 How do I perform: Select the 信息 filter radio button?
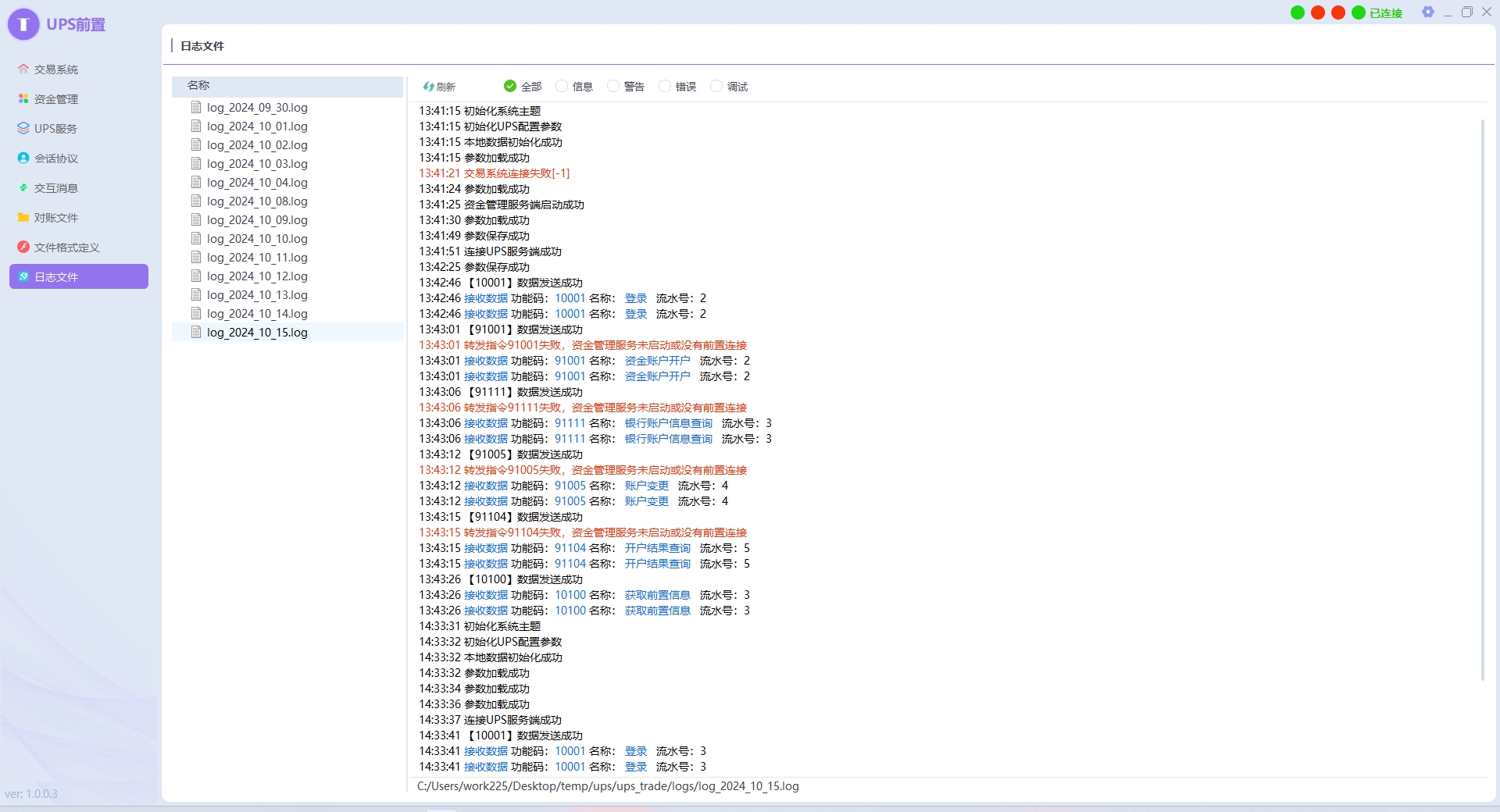click(x=562, y=86)
